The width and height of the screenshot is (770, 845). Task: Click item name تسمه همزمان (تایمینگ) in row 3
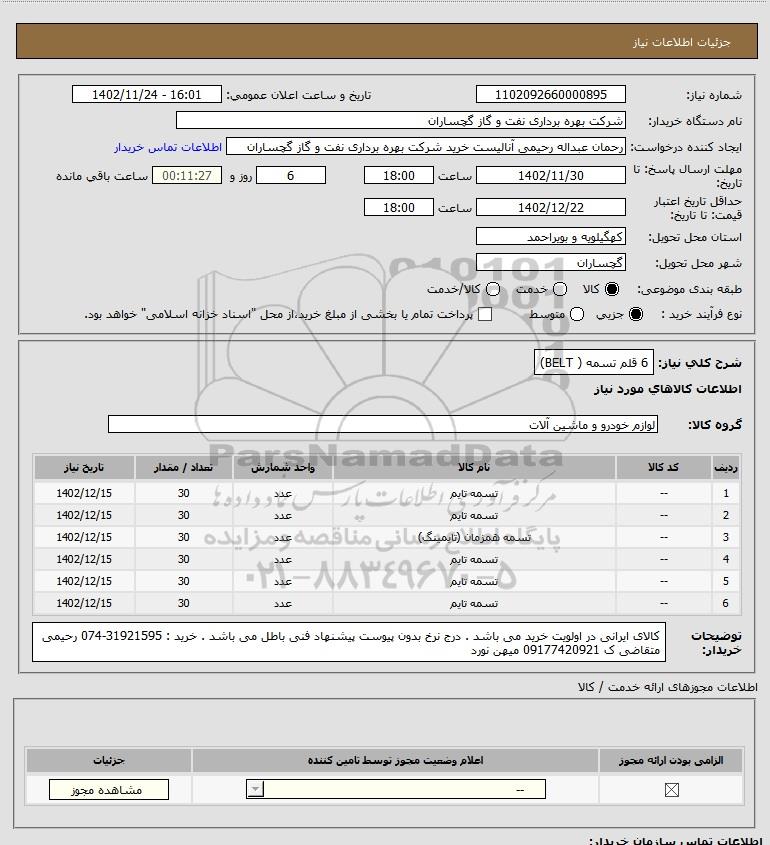[474, 537]
